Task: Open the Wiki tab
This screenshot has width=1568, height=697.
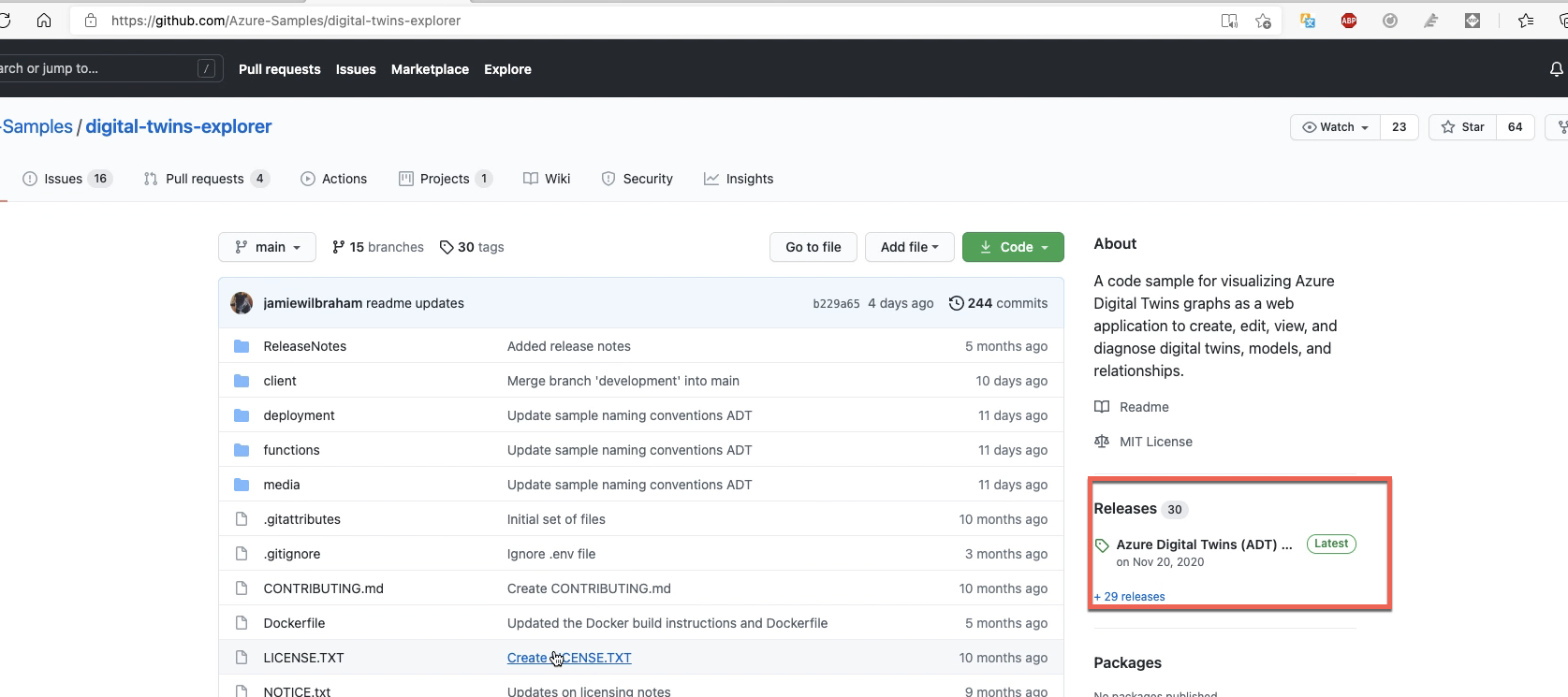Action: click(547, 179)
